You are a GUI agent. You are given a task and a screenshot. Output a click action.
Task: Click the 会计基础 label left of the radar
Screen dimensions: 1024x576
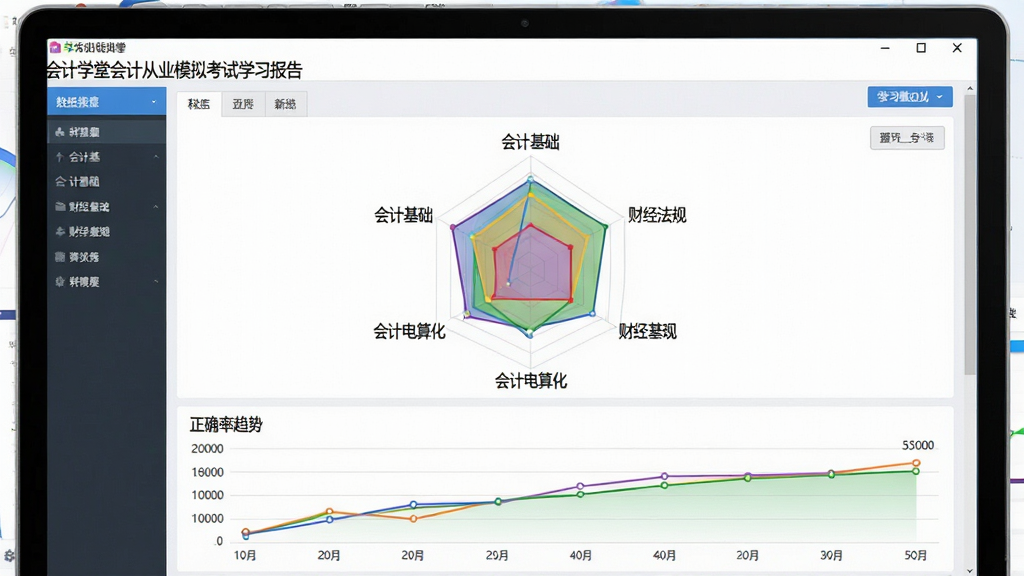pyautogui.click(x=403, y=215)
